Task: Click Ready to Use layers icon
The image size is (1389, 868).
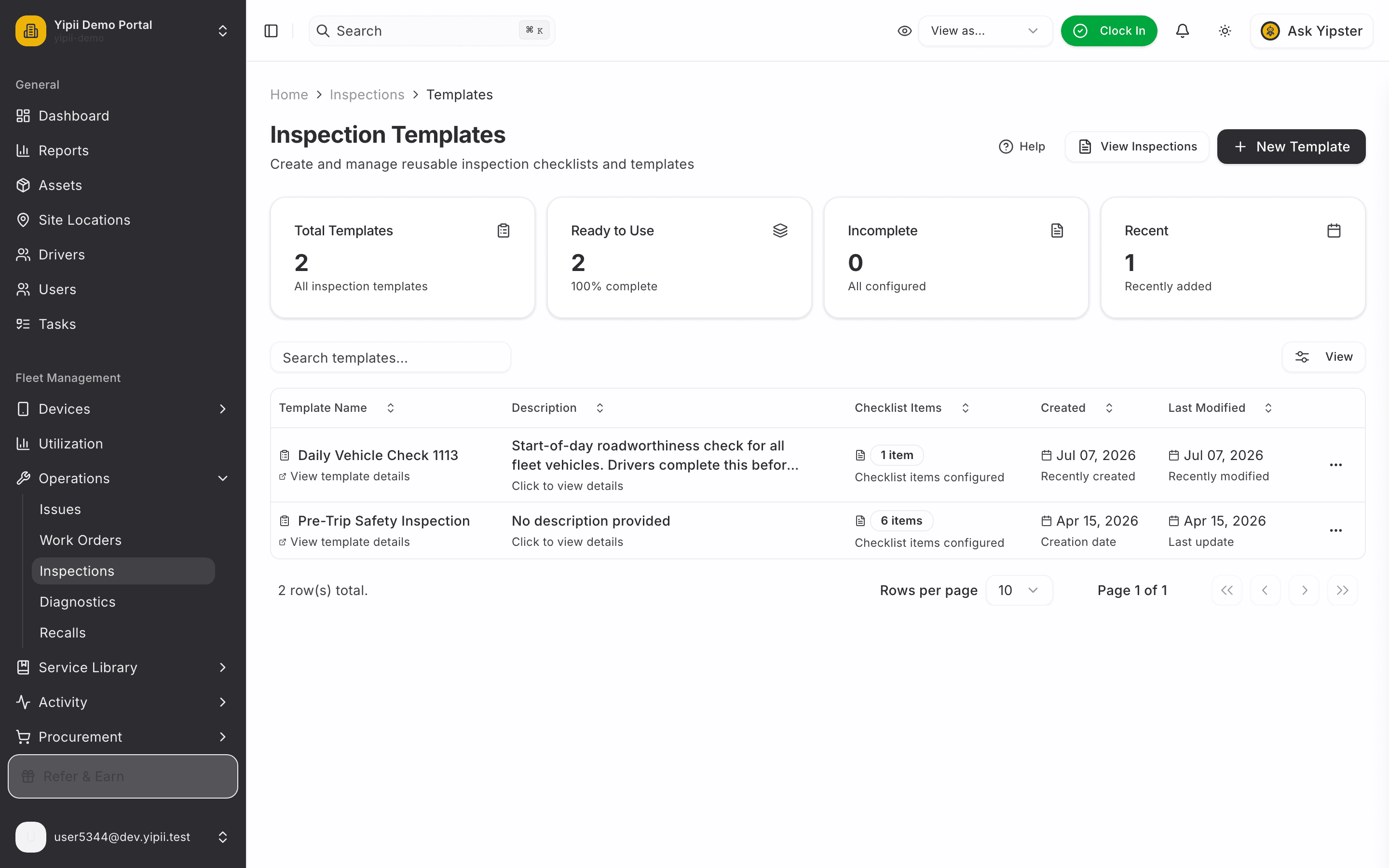Action: [x=780, y=231]
